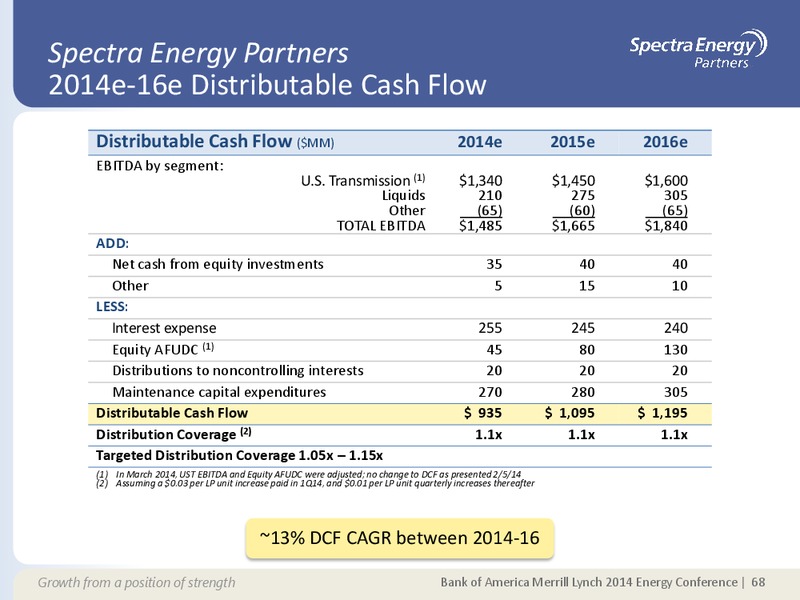Select Maintenance capex 2016e value 305
This screenshot has height=600, width=800.
point(676,392)
